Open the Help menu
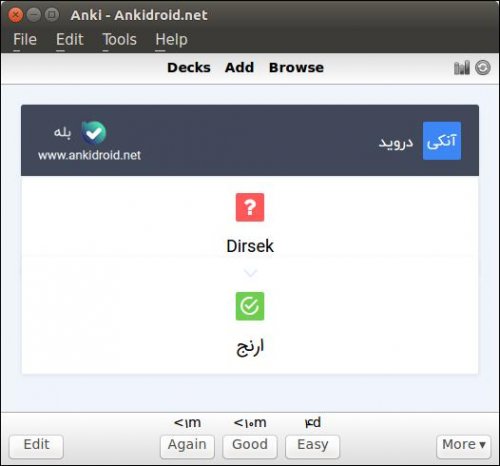This screenshot has width=500, height=466. point(171,40)
